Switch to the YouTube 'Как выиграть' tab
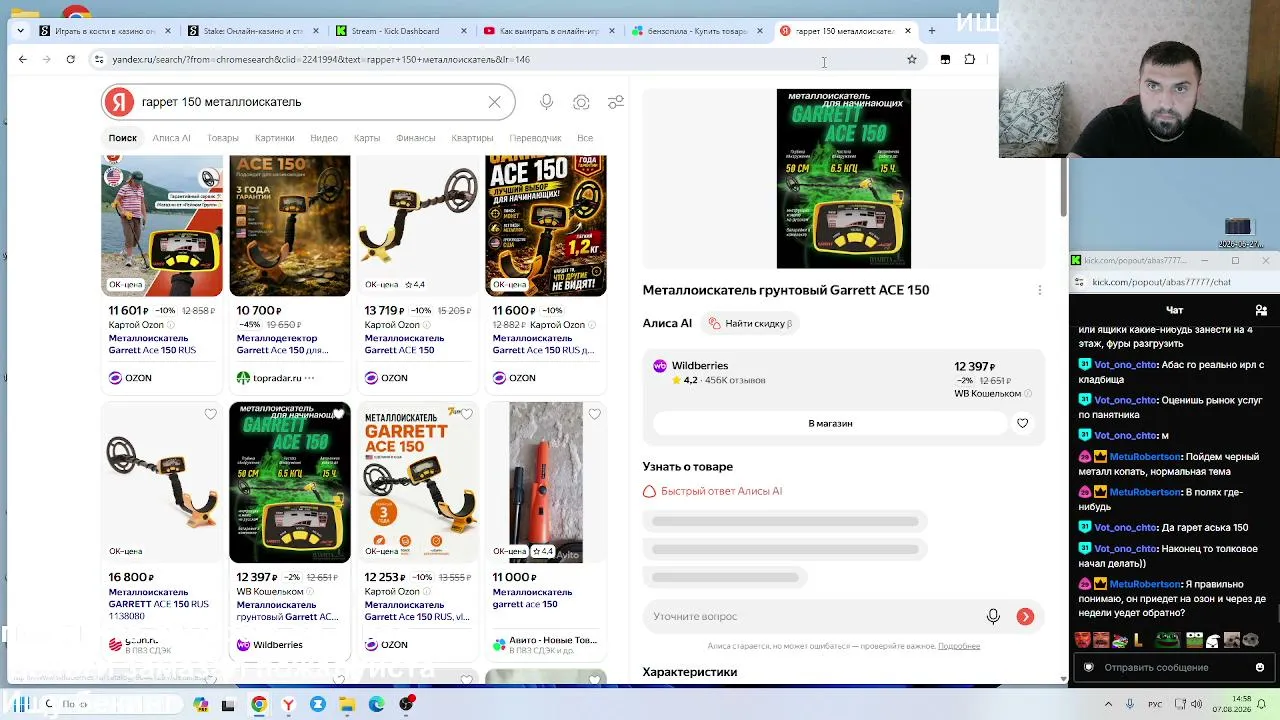 coord(547,31)
